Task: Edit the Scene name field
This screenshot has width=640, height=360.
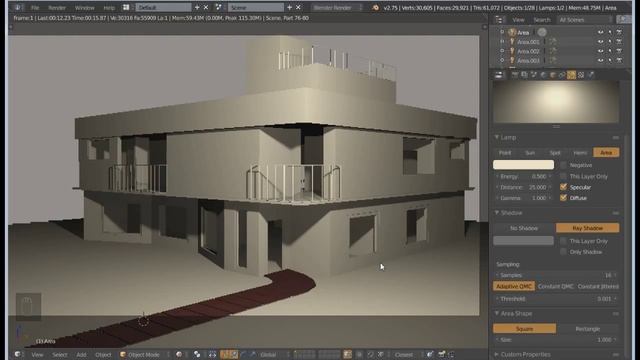Action: (256, 7)
